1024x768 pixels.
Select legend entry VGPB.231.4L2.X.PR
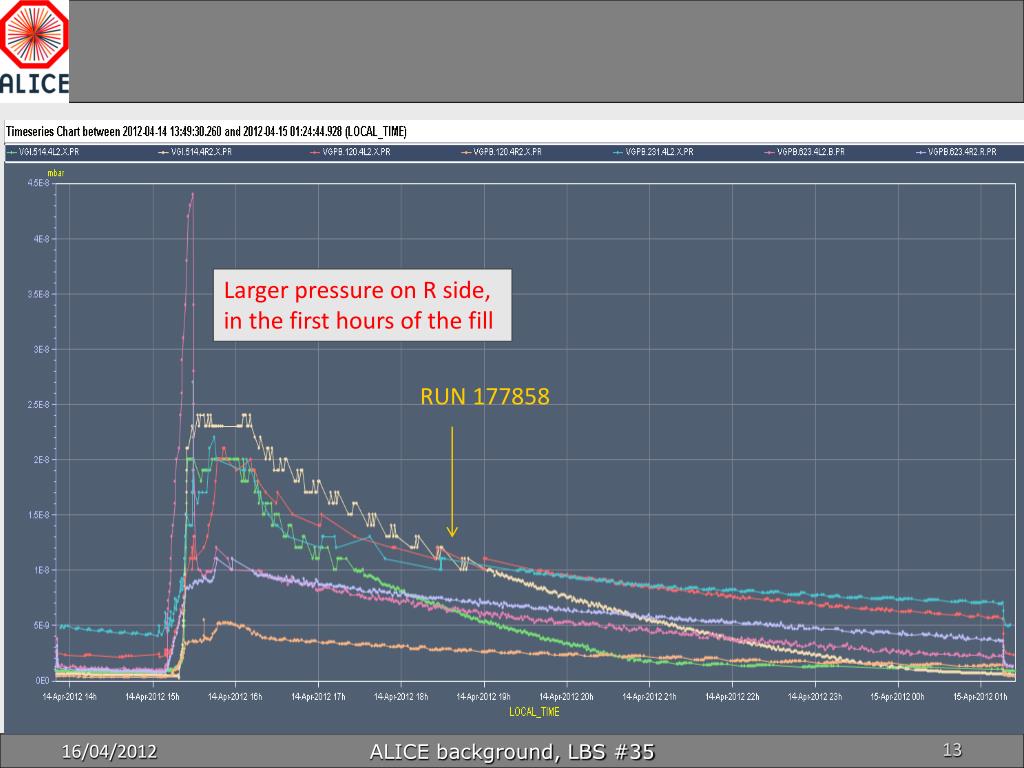point(653,152)
